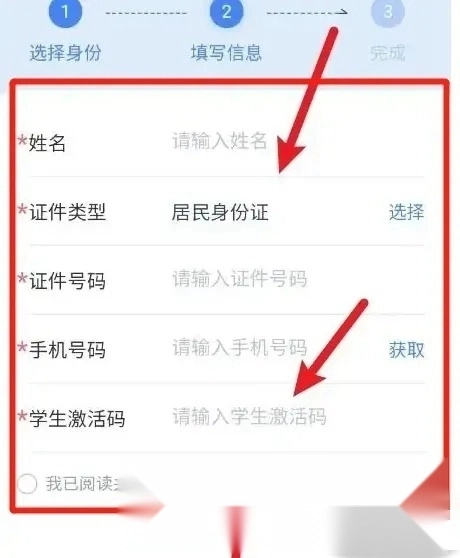The image size is (460, 558).
Task: Tick the 我已阅读 agreement radio button
Action: [x=27, y=484]
